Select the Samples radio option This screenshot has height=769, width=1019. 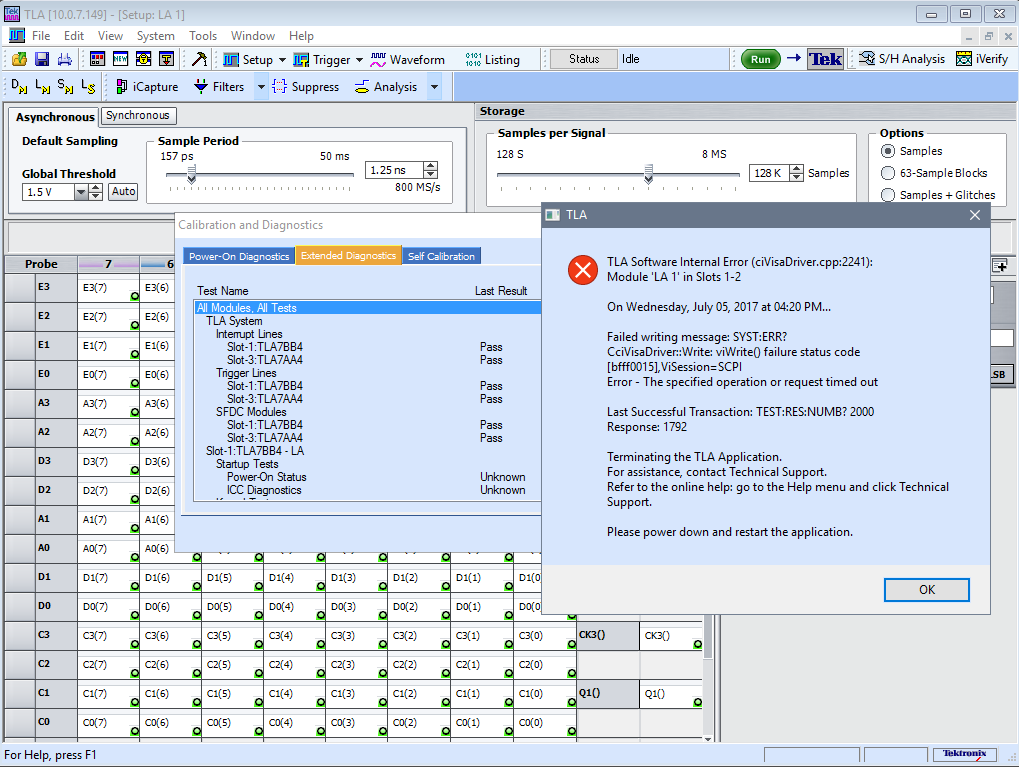[x=888, y=151]
